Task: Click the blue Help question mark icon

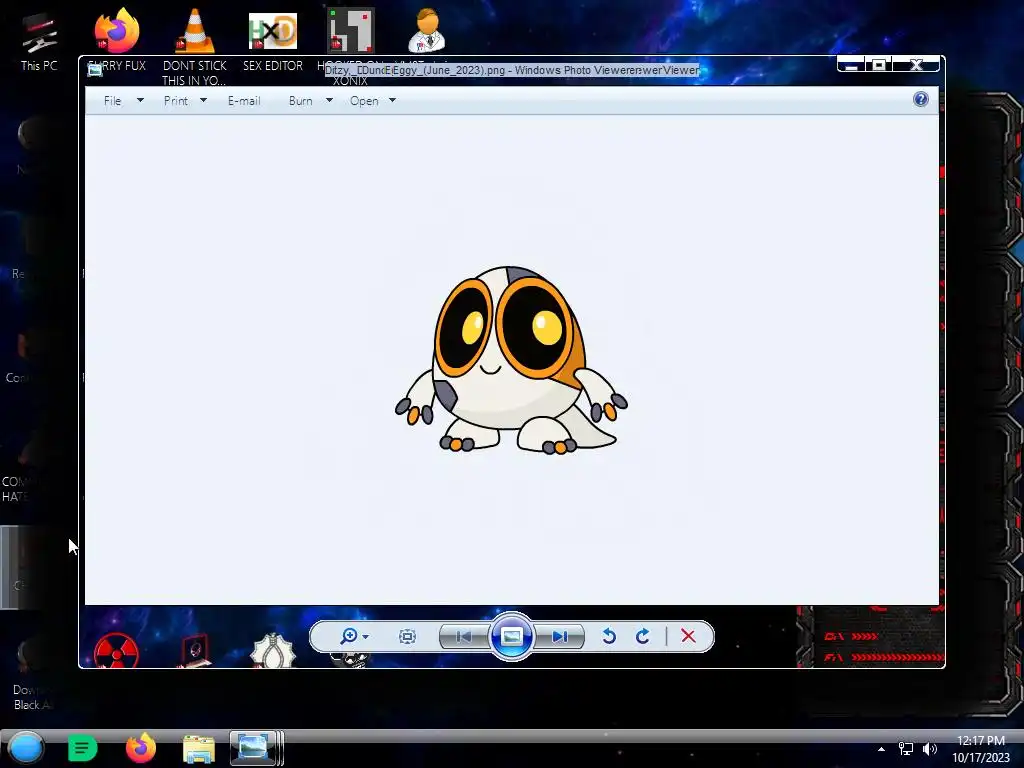Action: (921, 99)
